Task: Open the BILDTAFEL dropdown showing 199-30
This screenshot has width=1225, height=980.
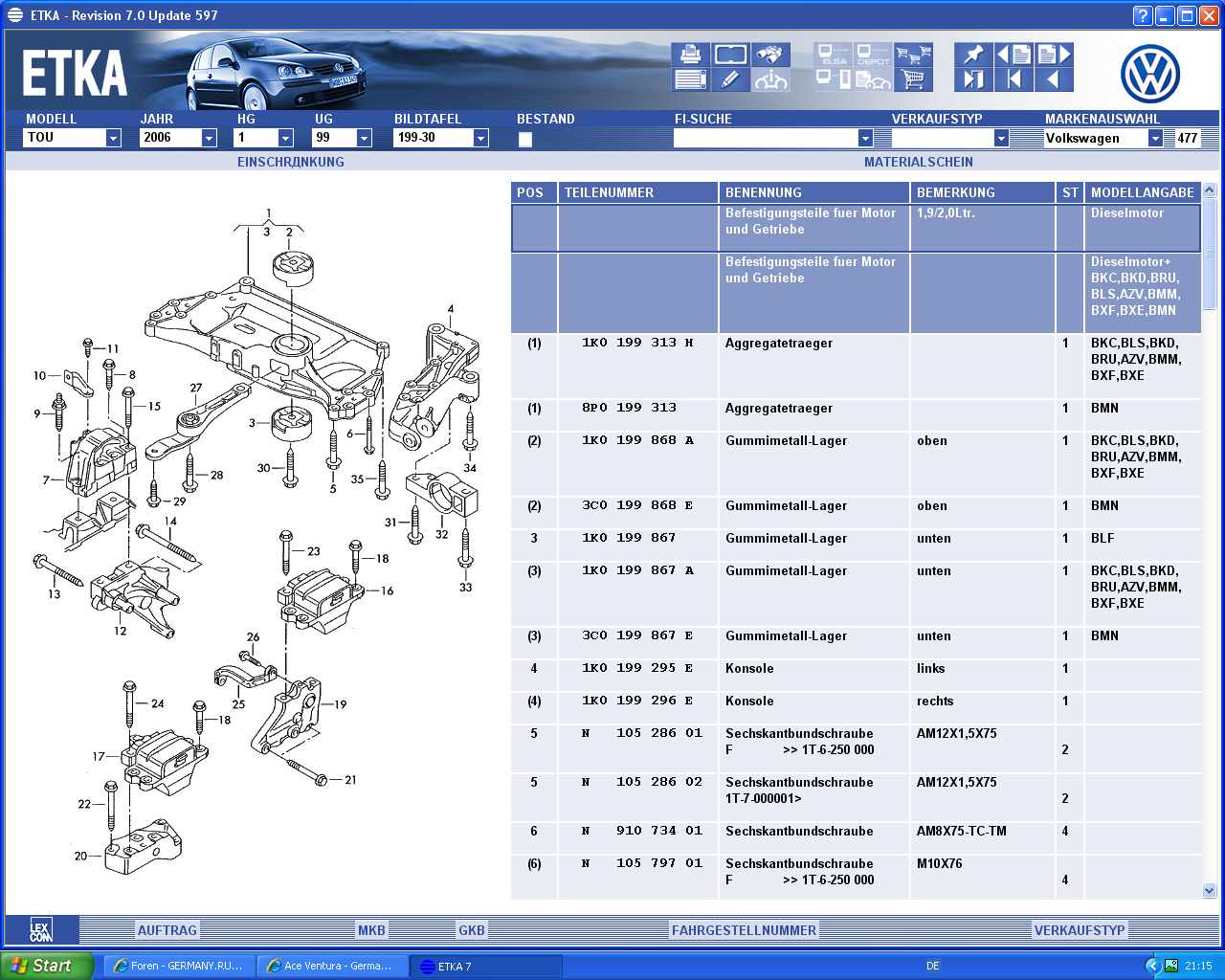Action: [x=480, y=139]
